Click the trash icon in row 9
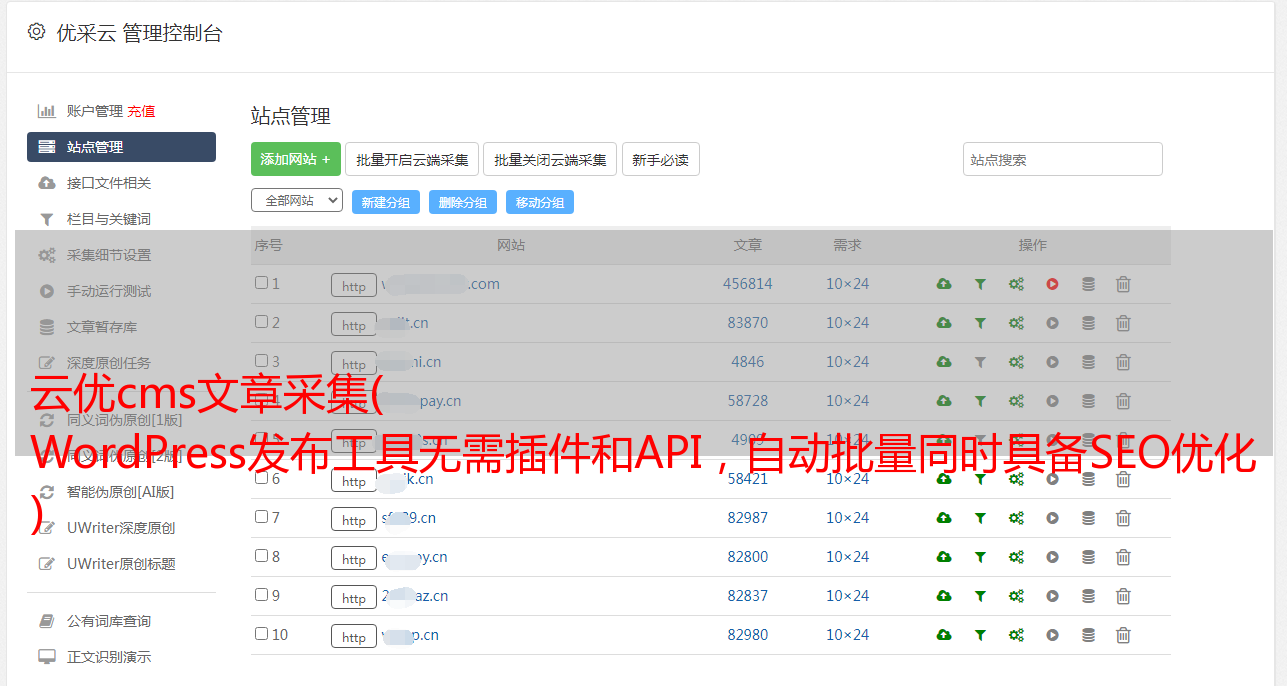Viewport: 1287px width, 686px height. point(1123,596)
